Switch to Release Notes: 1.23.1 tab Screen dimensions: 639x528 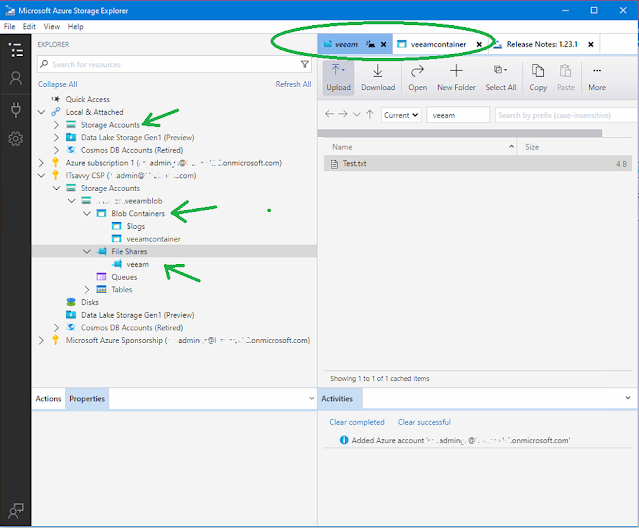coord(542,44)
